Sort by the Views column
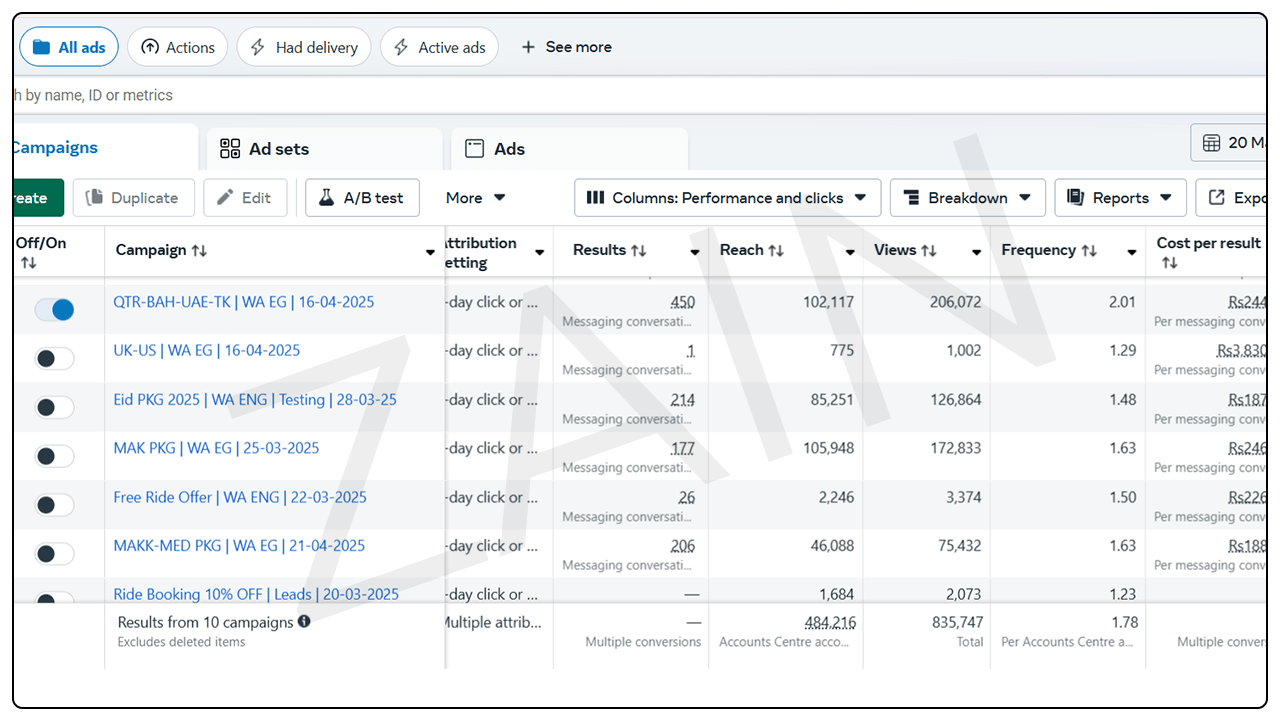The height and width of the screenshot is (720, 1280). pyautogui.click(x=905, y=250)
